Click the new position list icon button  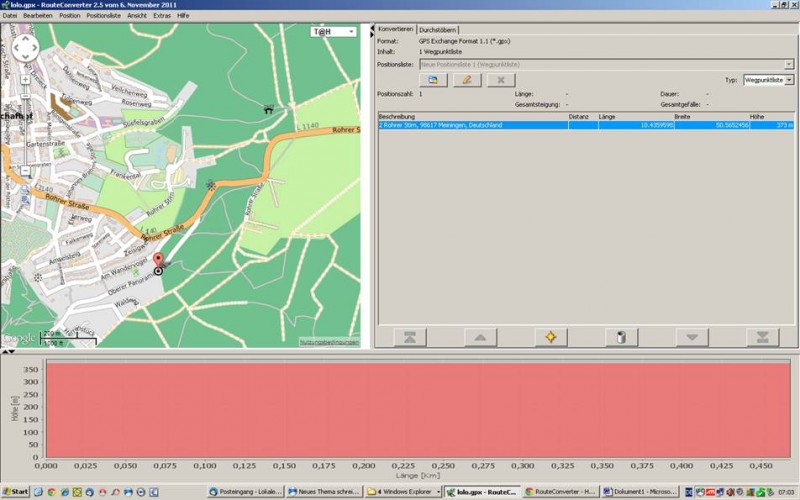[x=432, y=79]
